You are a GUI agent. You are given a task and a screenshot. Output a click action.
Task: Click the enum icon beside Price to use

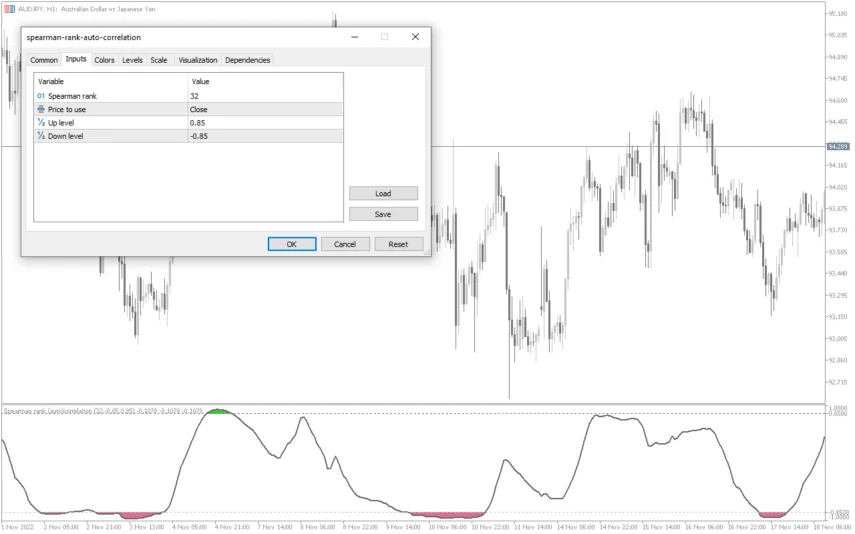[x=41, y=109]
